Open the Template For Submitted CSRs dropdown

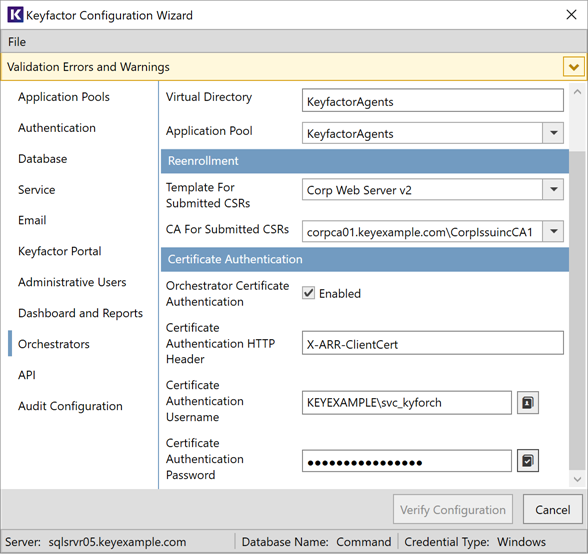(553, 189)
